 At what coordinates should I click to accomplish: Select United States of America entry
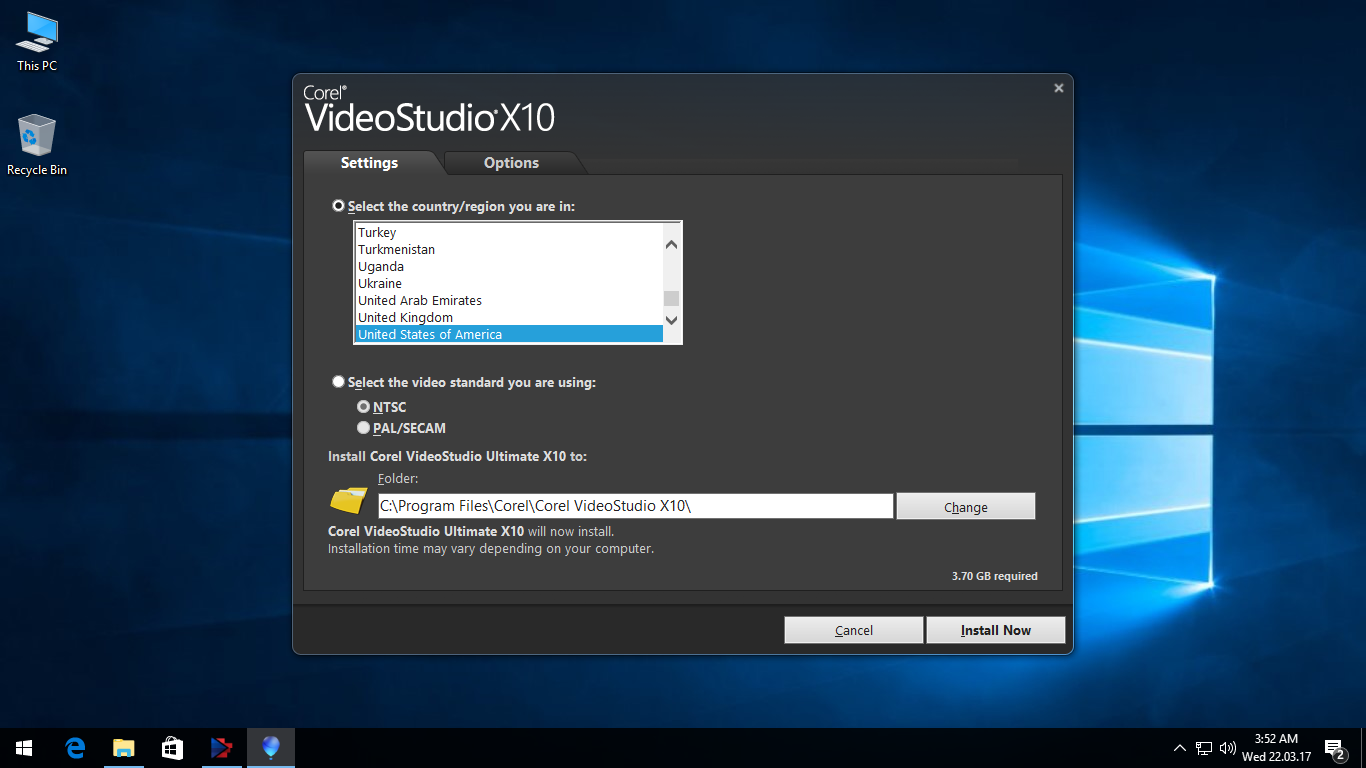pyautogui.click(x=509, y=334)
